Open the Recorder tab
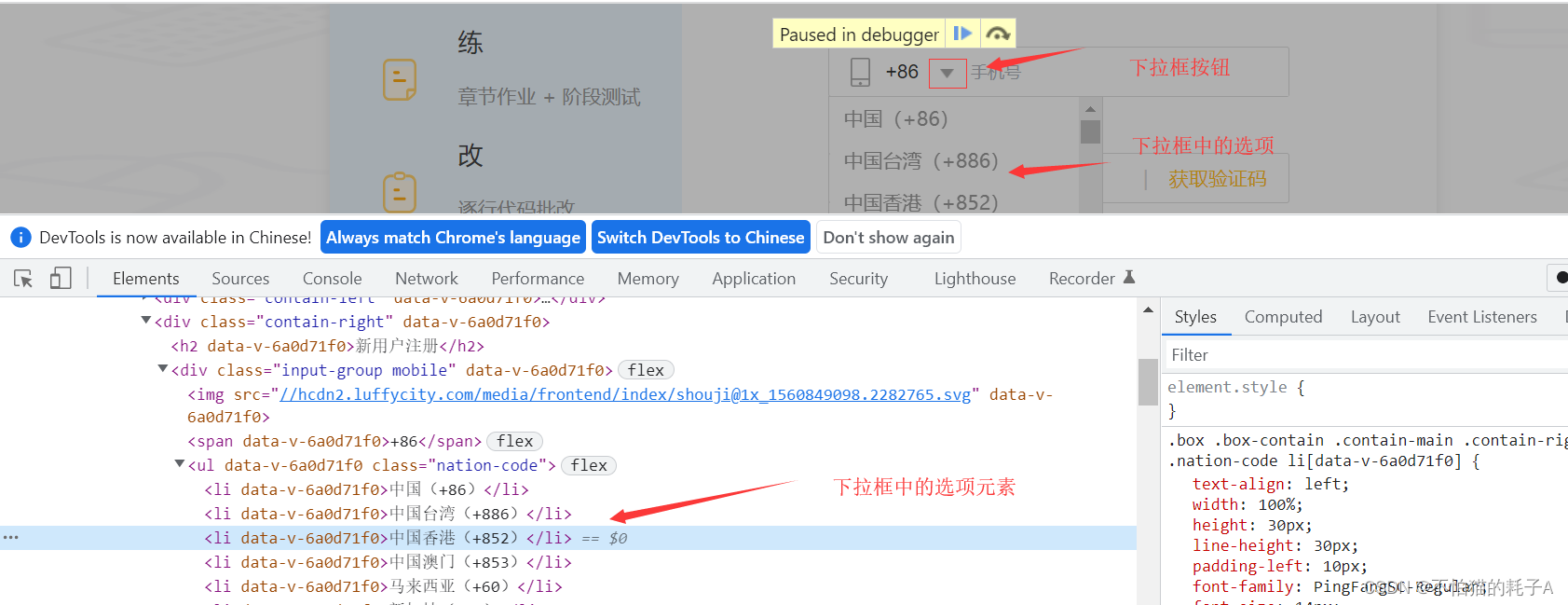This screenshot has width=1568, height=605. tap(1082, 278)
